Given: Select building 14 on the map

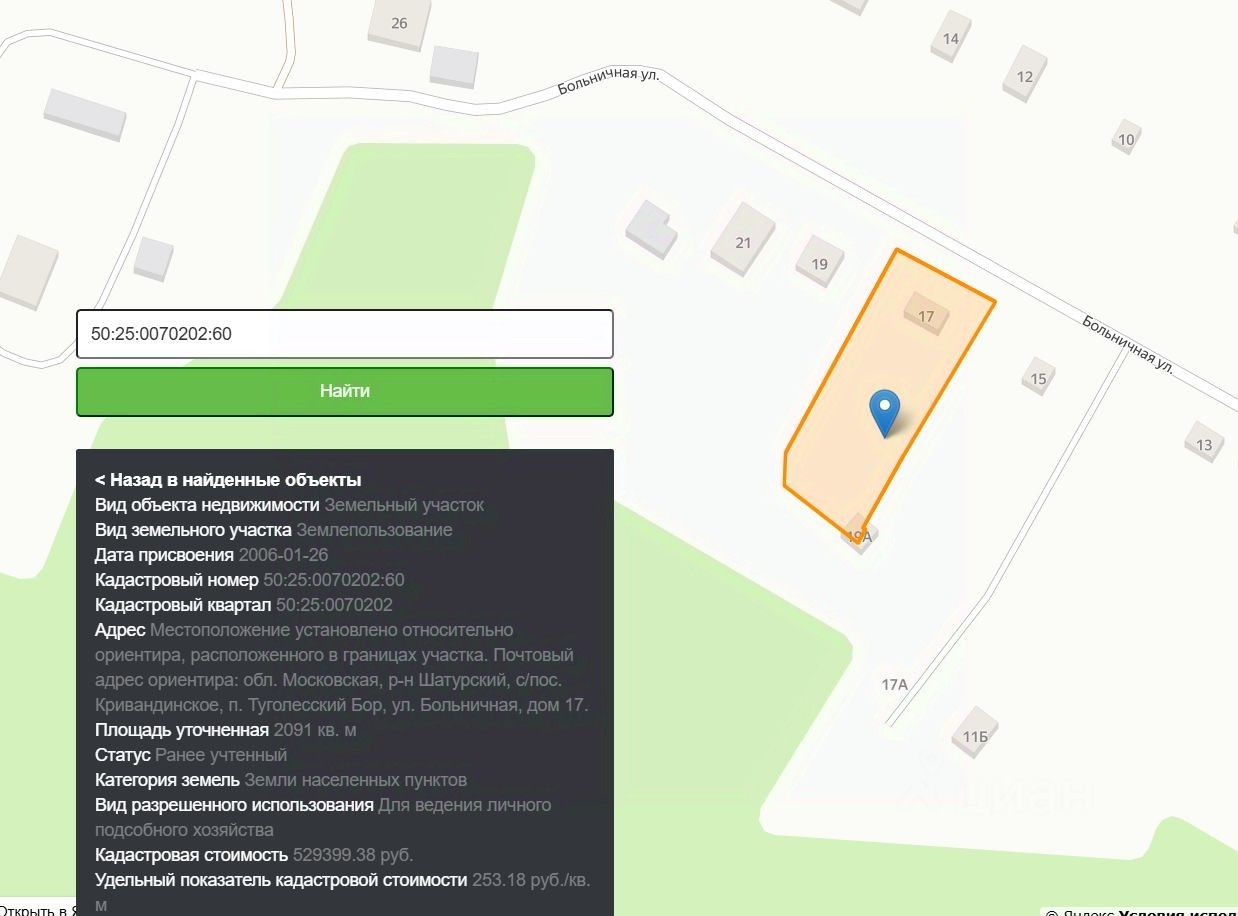Looking at the screenshot, I should point(950,38).
